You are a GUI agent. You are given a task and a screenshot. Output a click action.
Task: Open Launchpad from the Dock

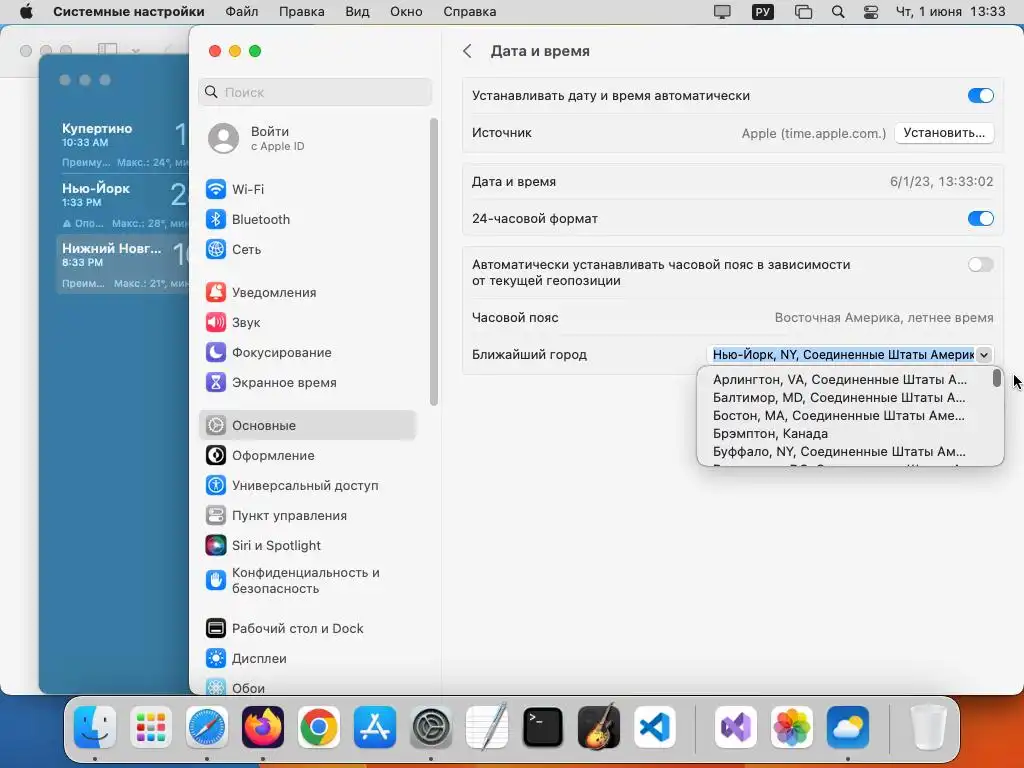point(151,727)
